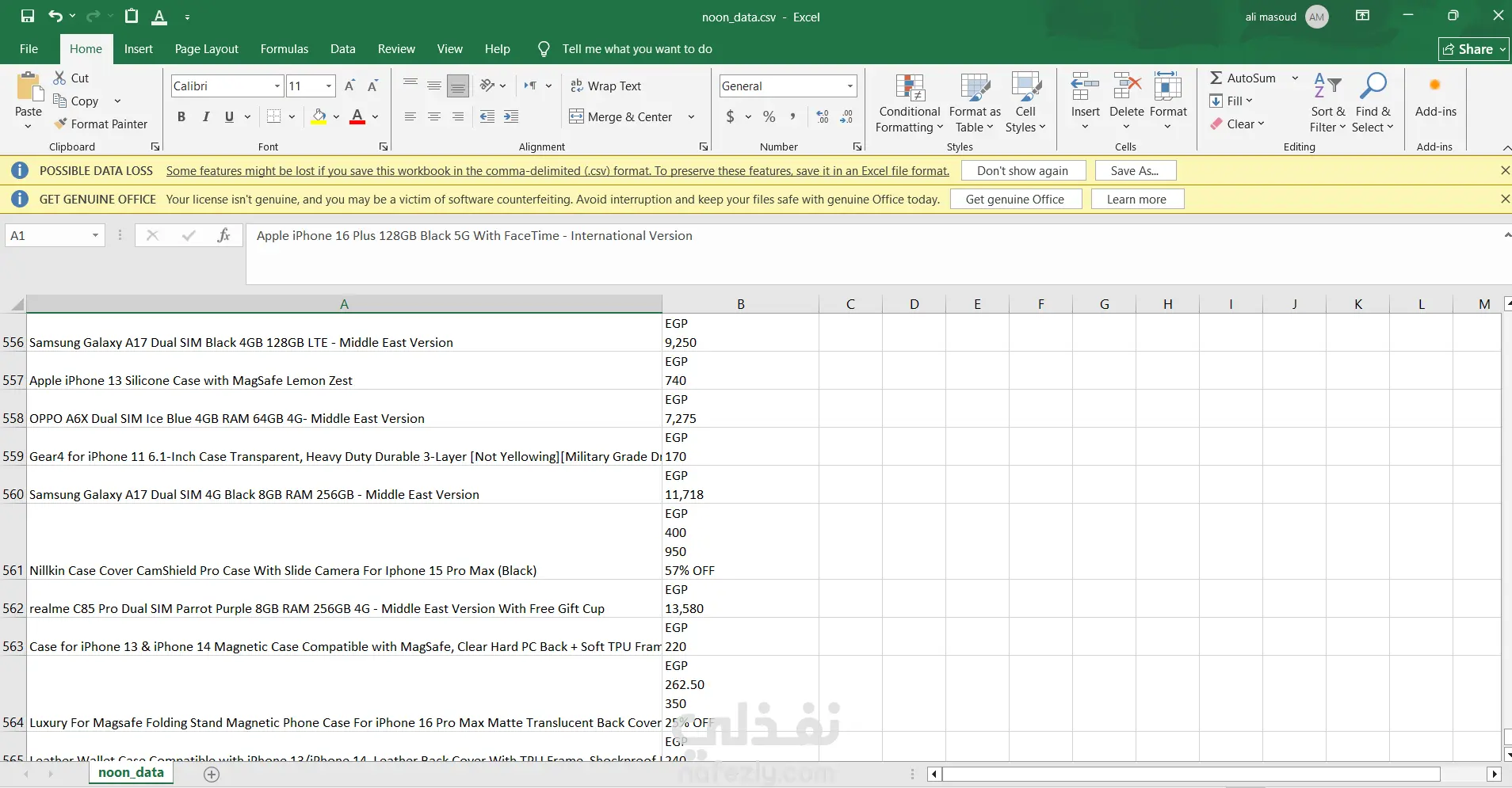Expand the Merge & Center options arrow
1512x788 pixels.
click(691, 116)
